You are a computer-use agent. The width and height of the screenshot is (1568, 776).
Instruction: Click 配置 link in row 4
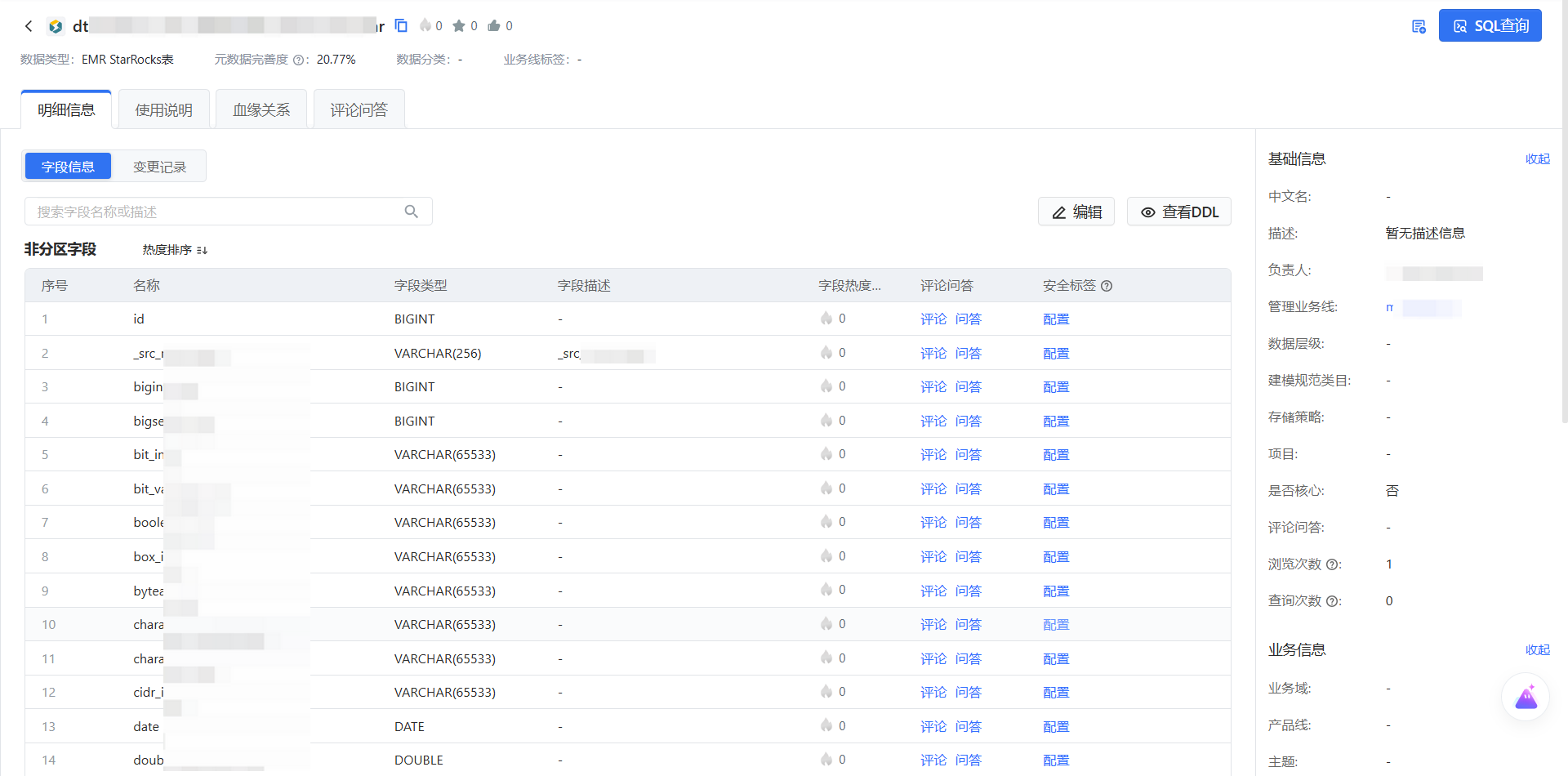(x=1056, y=421)
